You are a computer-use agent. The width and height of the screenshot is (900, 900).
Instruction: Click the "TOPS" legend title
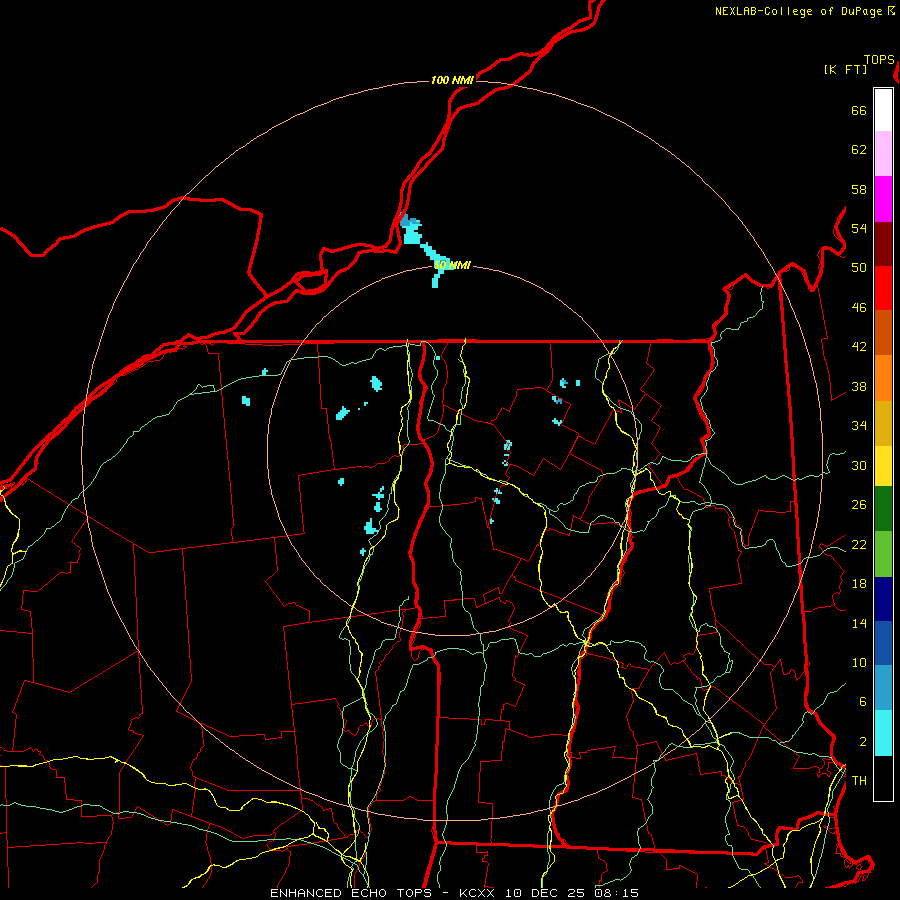tap(879, 60)
